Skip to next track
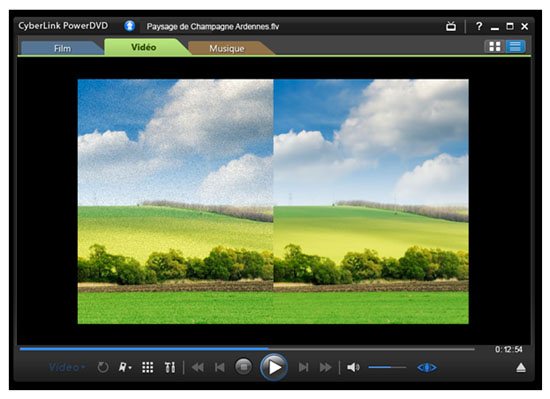This screenshot has width=550, height=399. [303, 367]
